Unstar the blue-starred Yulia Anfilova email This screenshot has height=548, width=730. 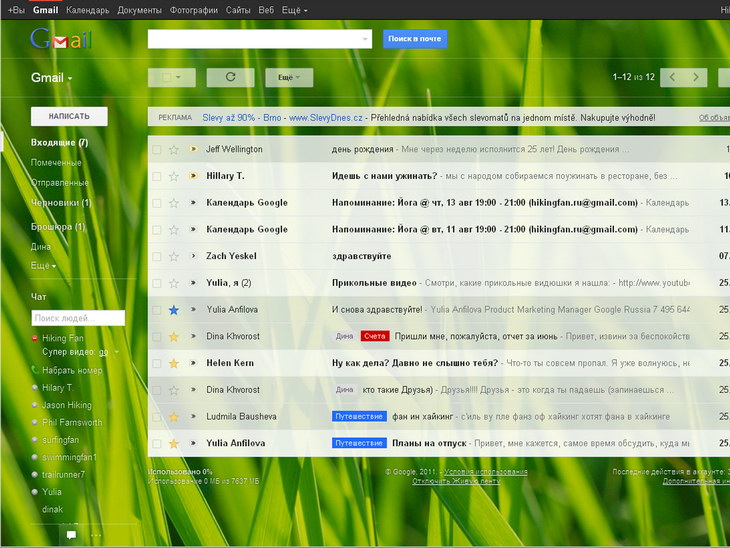point(173,310)
